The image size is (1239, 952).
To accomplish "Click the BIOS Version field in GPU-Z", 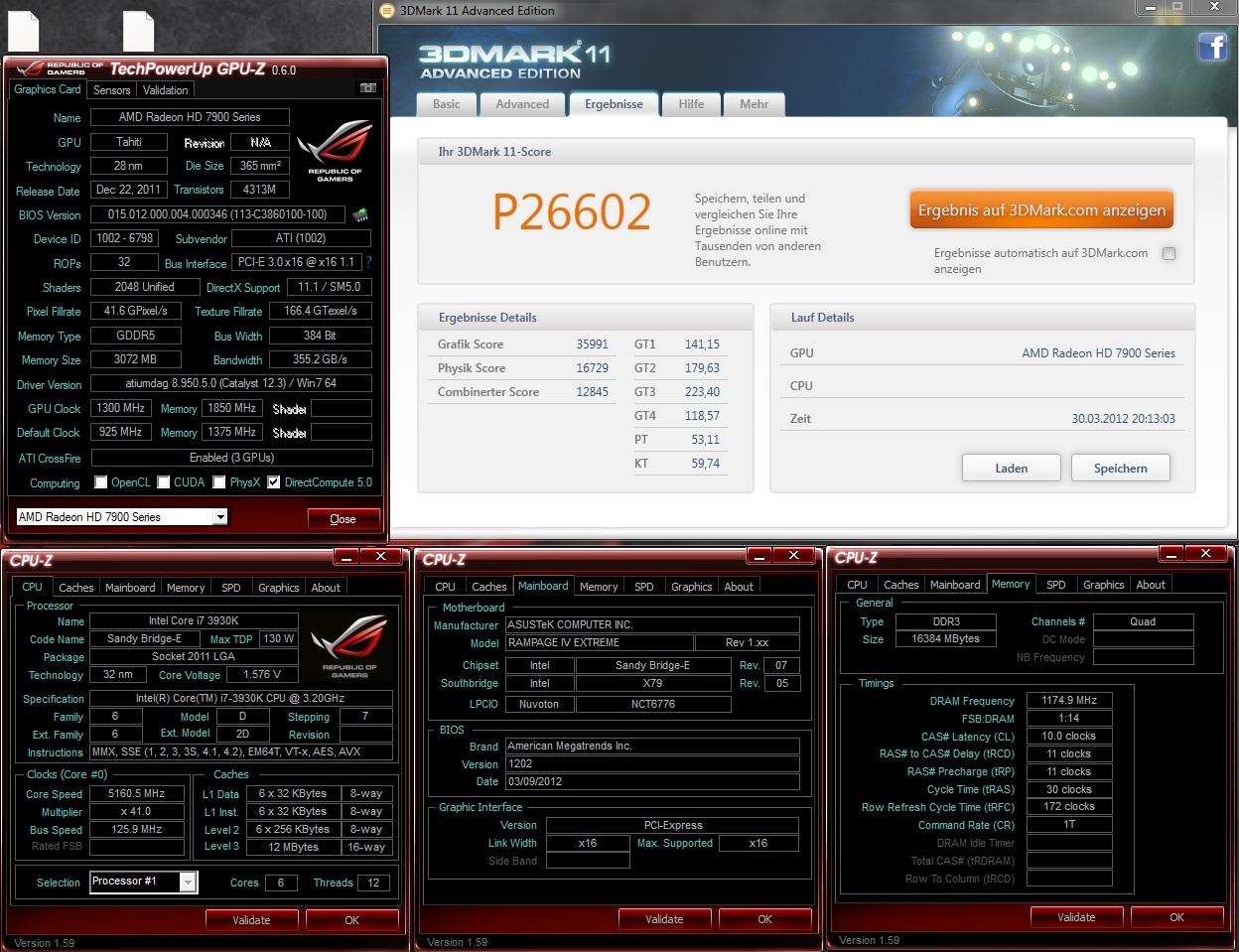I will click(x=217, y=214).
